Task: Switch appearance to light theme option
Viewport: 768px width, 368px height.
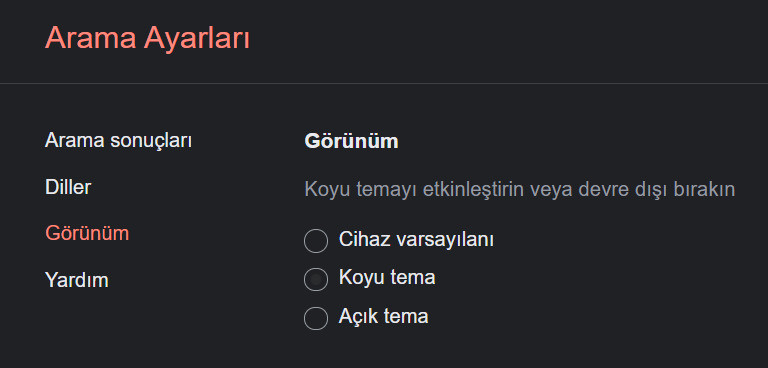Action: (x=316, y=318)
